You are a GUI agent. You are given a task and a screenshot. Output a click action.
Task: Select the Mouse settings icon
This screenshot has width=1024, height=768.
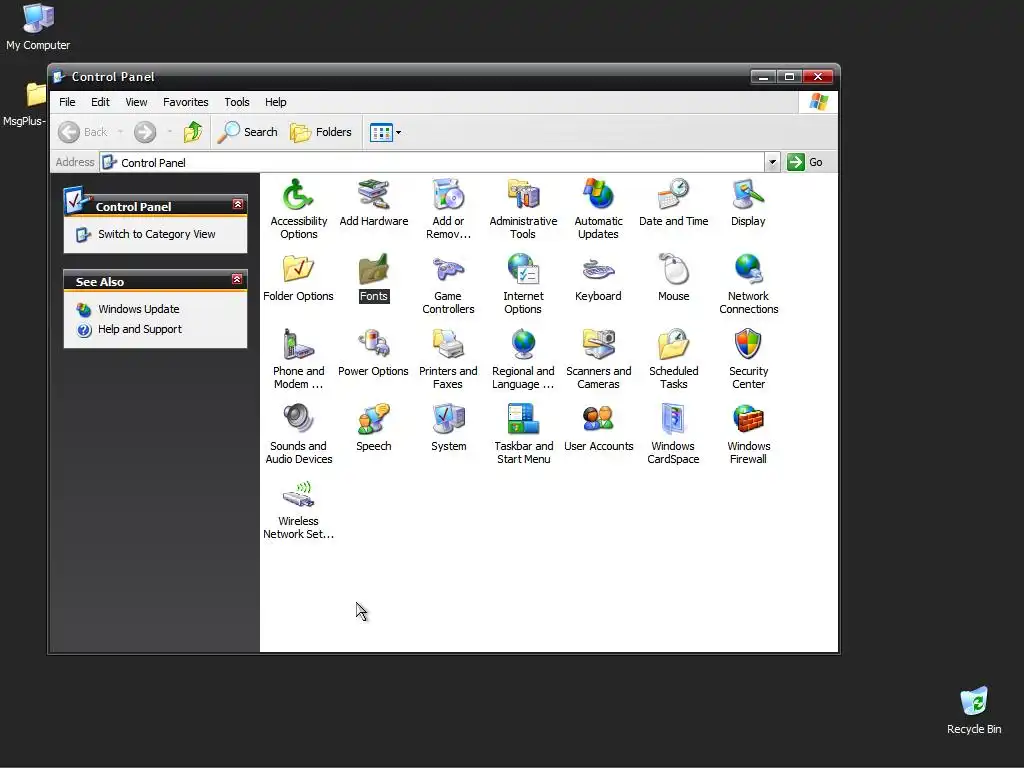tap(673, 270)
